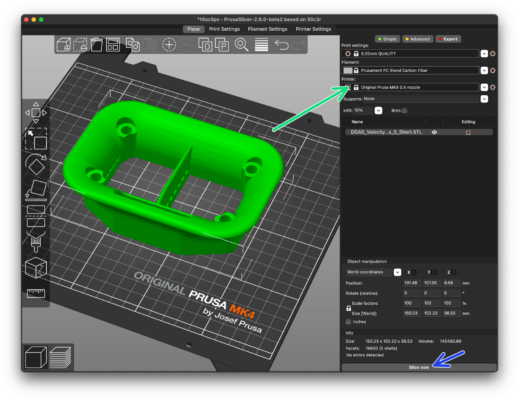
Task: Toggle visibility eye of DGAS_Velocity STL
Action: [x=434, y=132]
